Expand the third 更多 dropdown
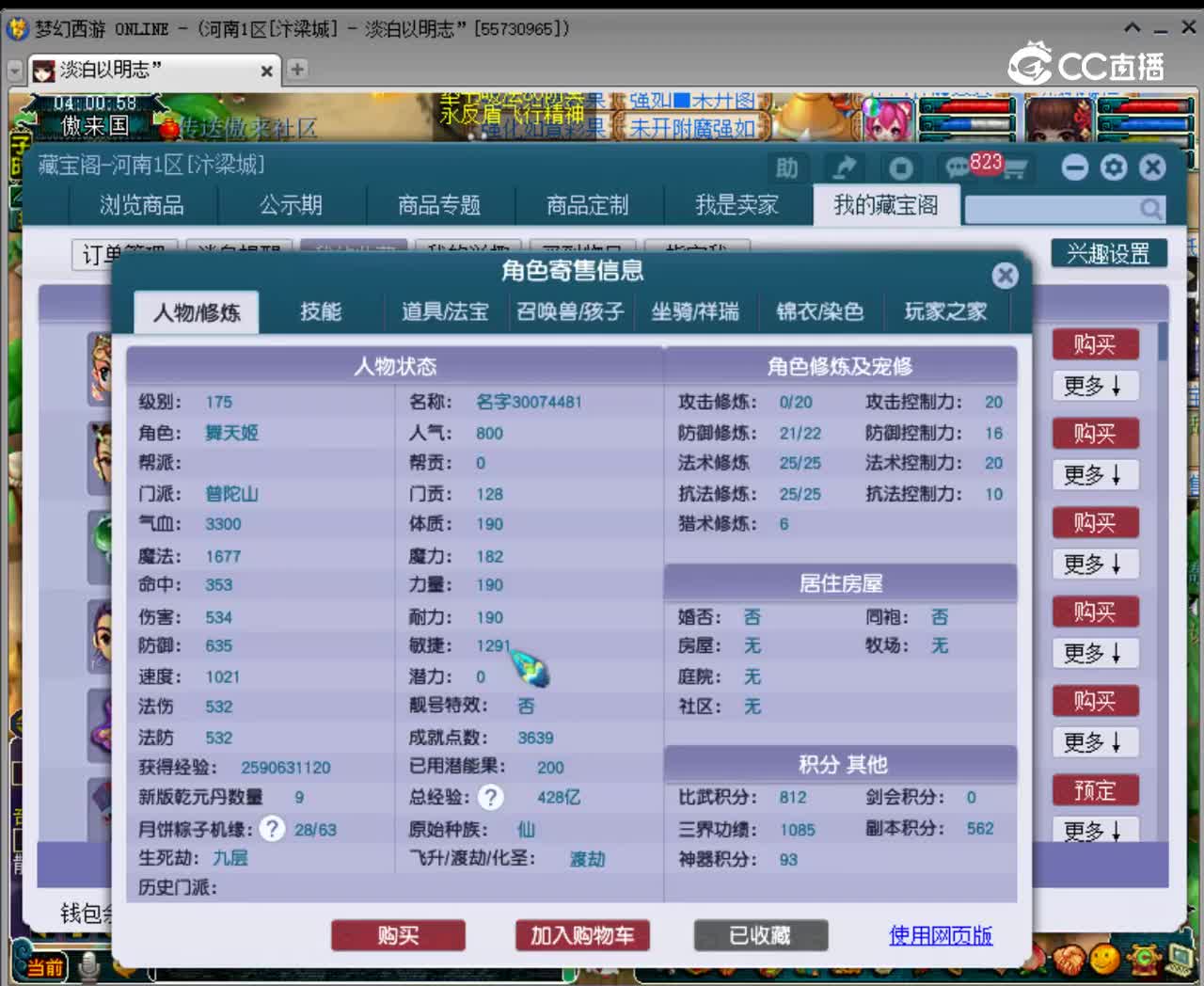The height and width of the screenshot is (986, 1204). tap(1095, 565)
